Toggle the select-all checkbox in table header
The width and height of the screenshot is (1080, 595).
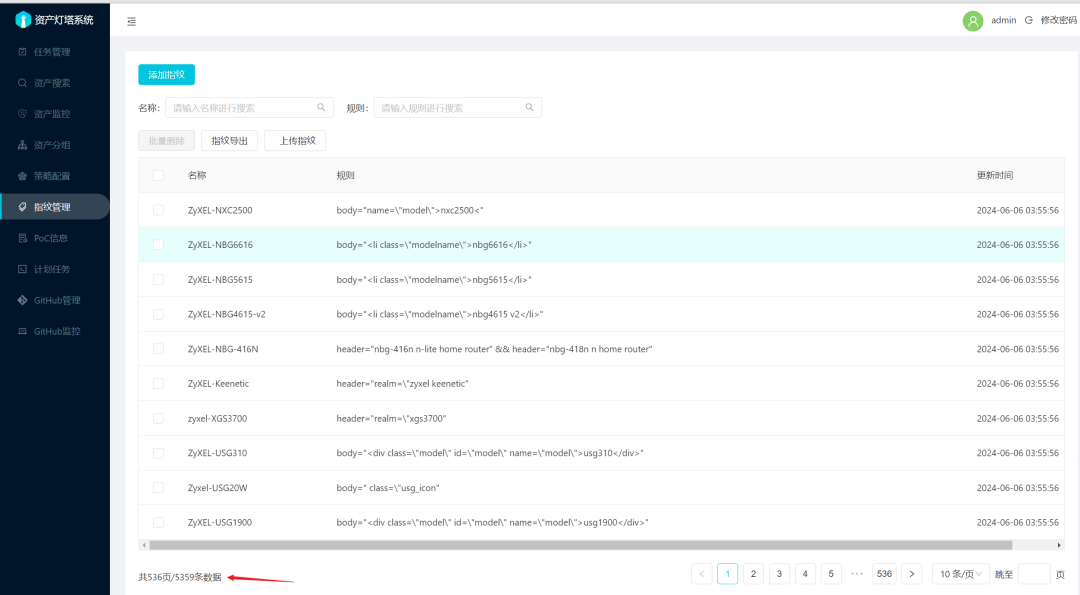[x=158, y=175]
